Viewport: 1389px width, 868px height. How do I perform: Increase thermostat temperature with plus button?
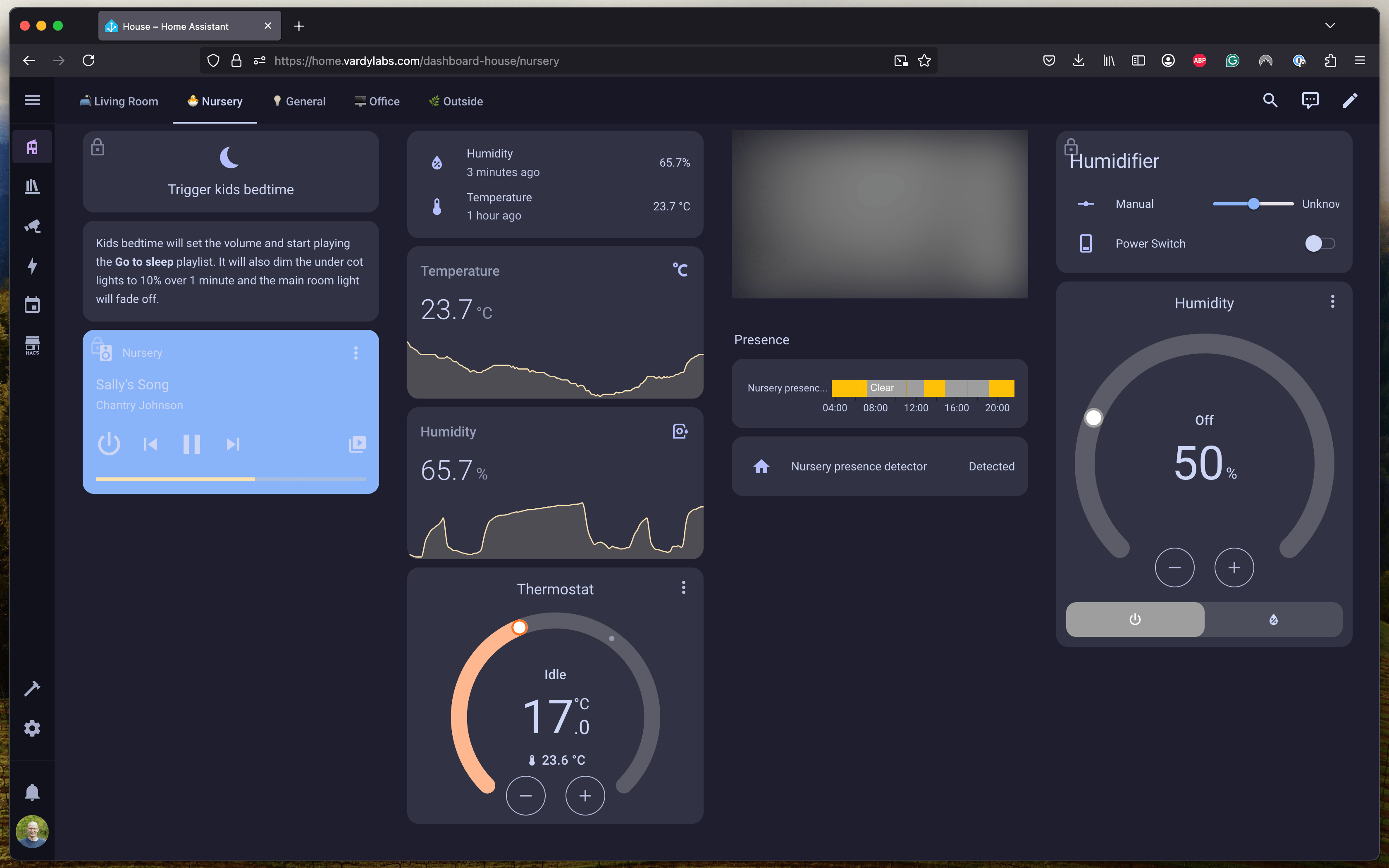585,796
